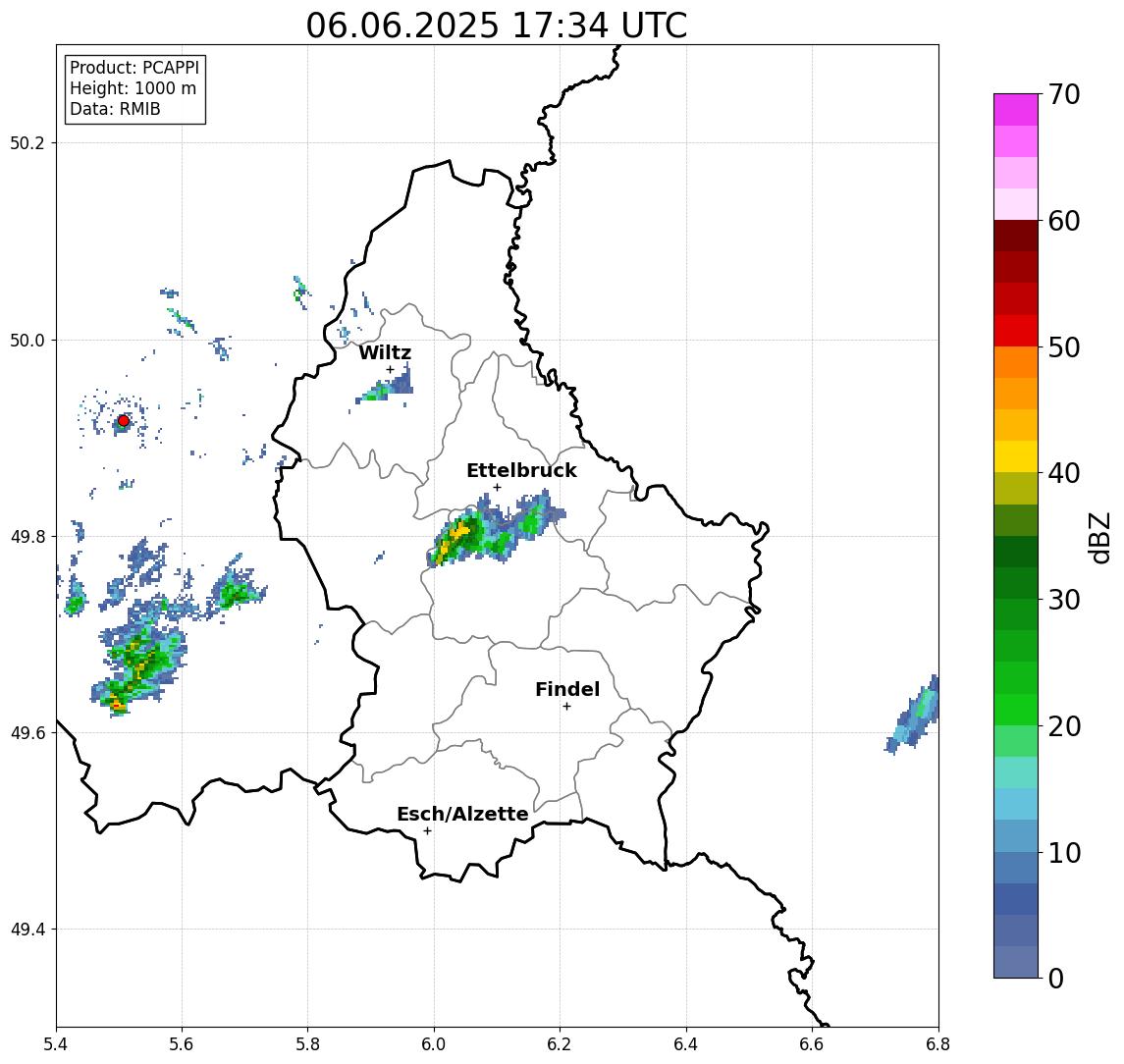Click the chart title date 06.06.2025 17:34 UTC

tap(496, 26)
